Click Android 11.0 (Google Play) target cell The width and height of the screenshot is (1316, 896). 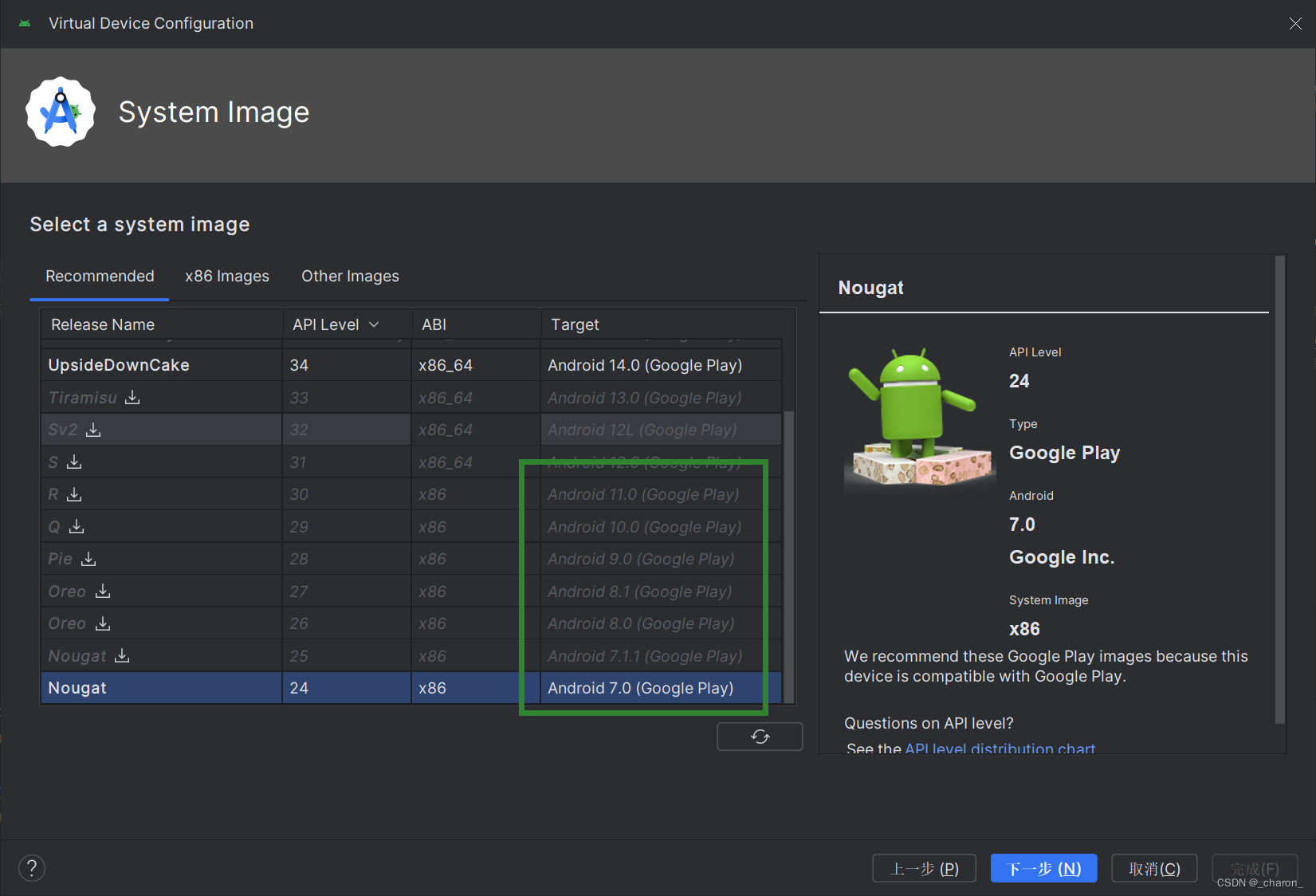click(662, 494)
